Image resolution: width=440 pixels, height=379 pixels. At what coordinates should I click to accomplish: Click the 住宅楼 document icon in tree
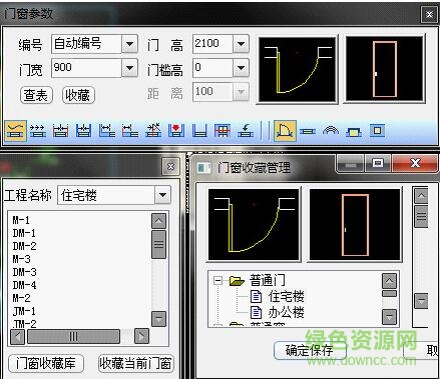256,296
